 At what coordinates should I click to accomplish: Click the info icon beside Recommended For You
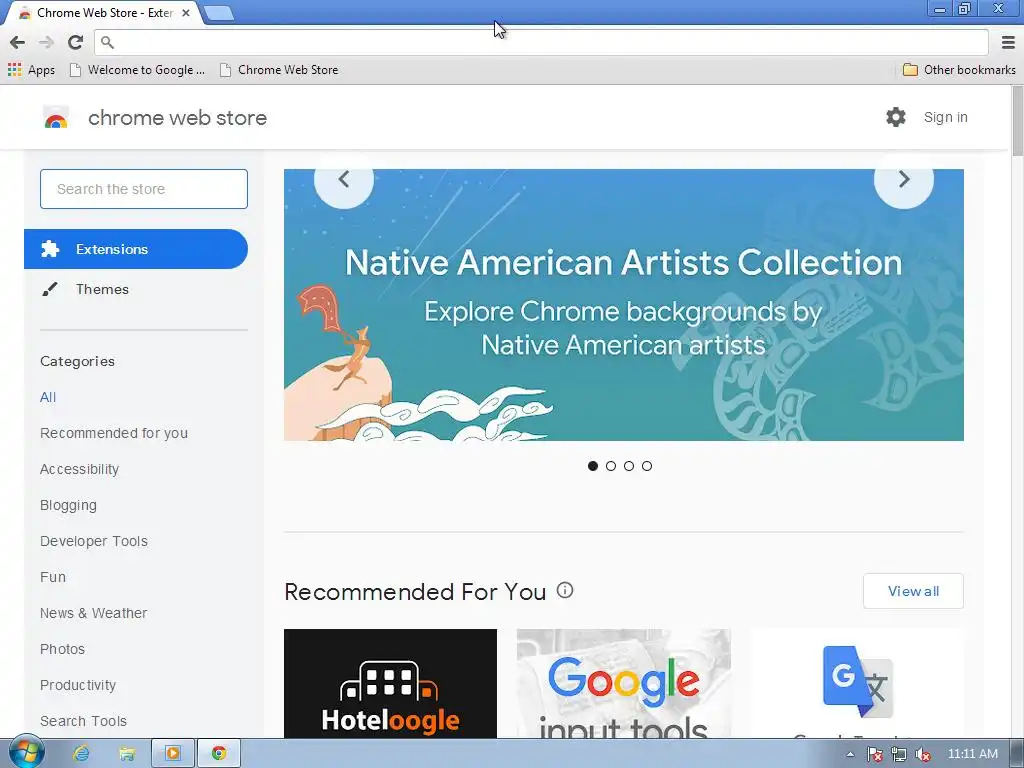pos(565,590)
